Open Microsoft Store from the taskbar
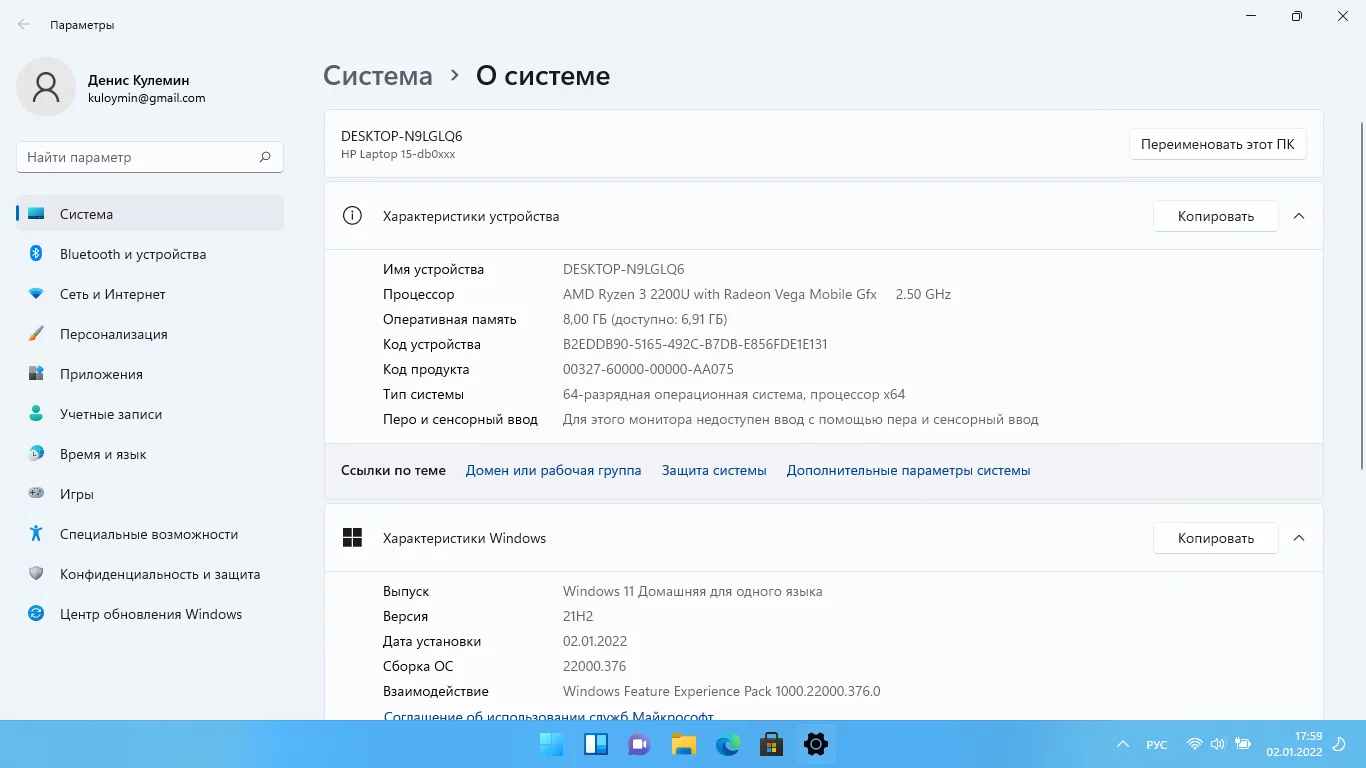The height and width of the screenshot is (768, 1366). tap(772, 744)
